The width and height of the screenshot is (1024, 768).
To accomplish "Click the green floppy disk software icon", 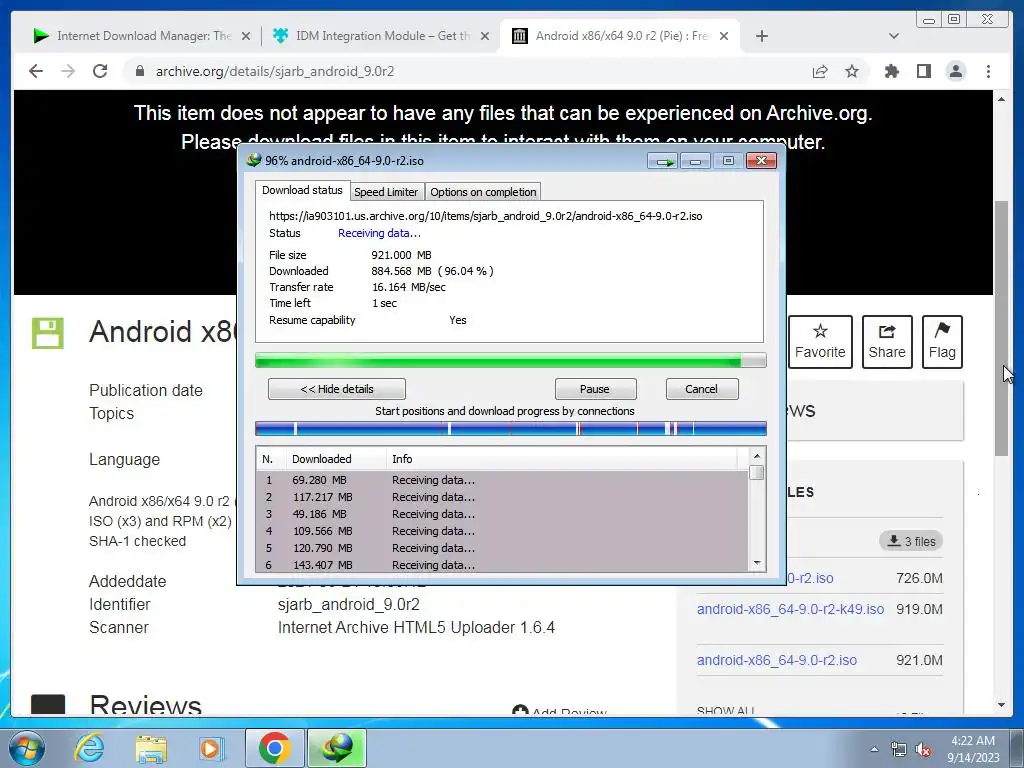I will tap(48, 333).
